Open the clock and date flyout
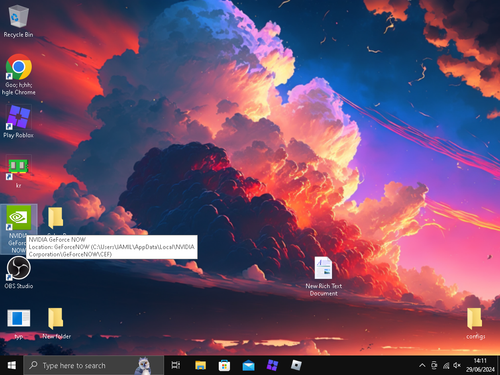Viewport: 500px width, 375px height. 480,365
